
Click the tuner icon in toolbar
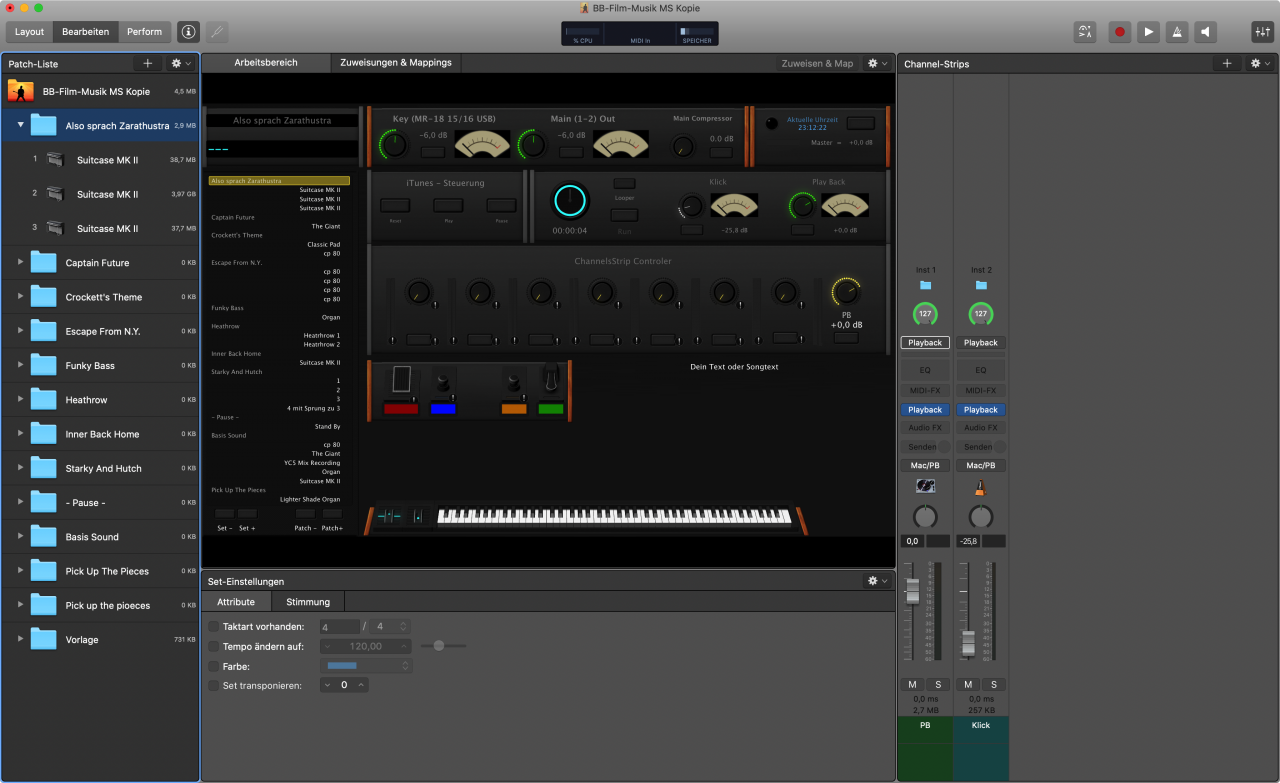pyautogui.click(x=217, y=32)
